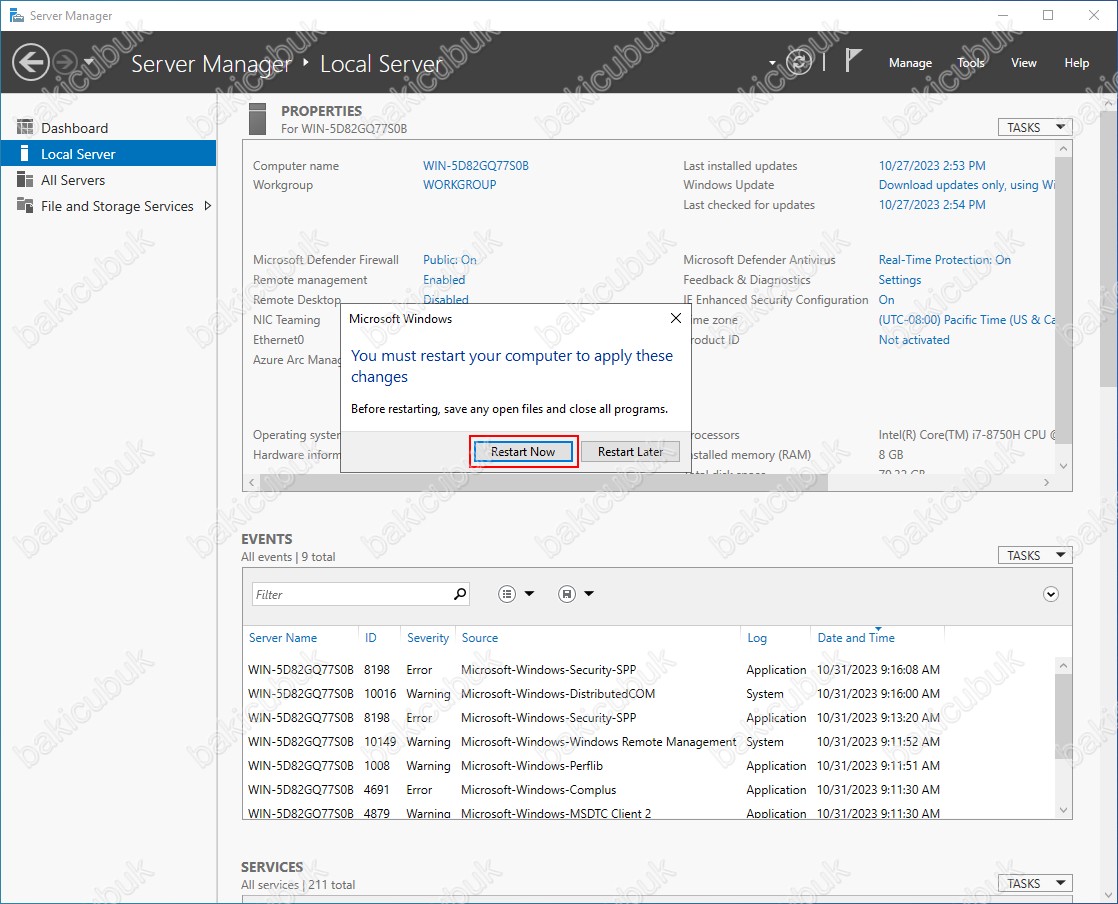Click the All Servers icon in sidebar

[x=25, y=180]
